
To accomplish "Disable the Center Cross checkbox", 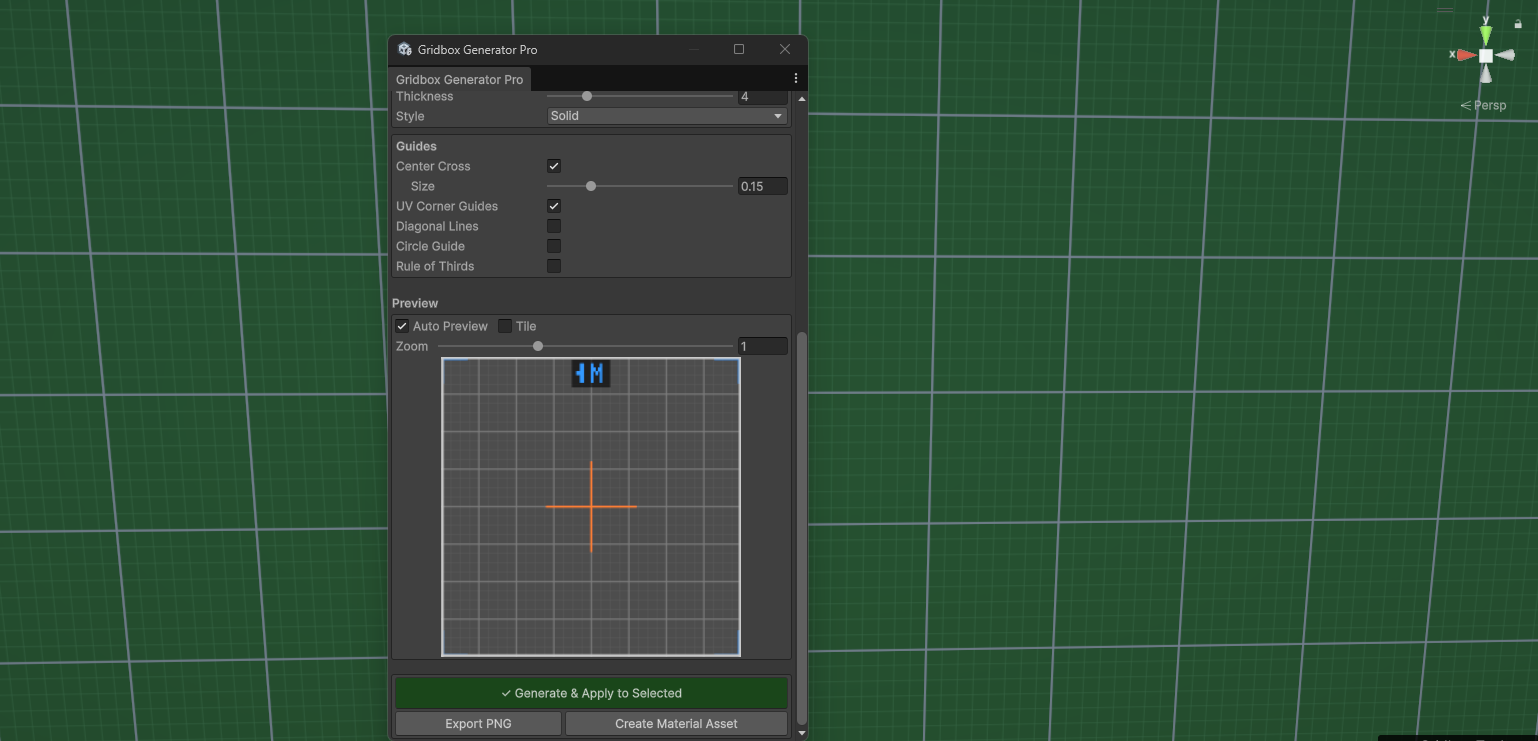I will pos(554,166).
